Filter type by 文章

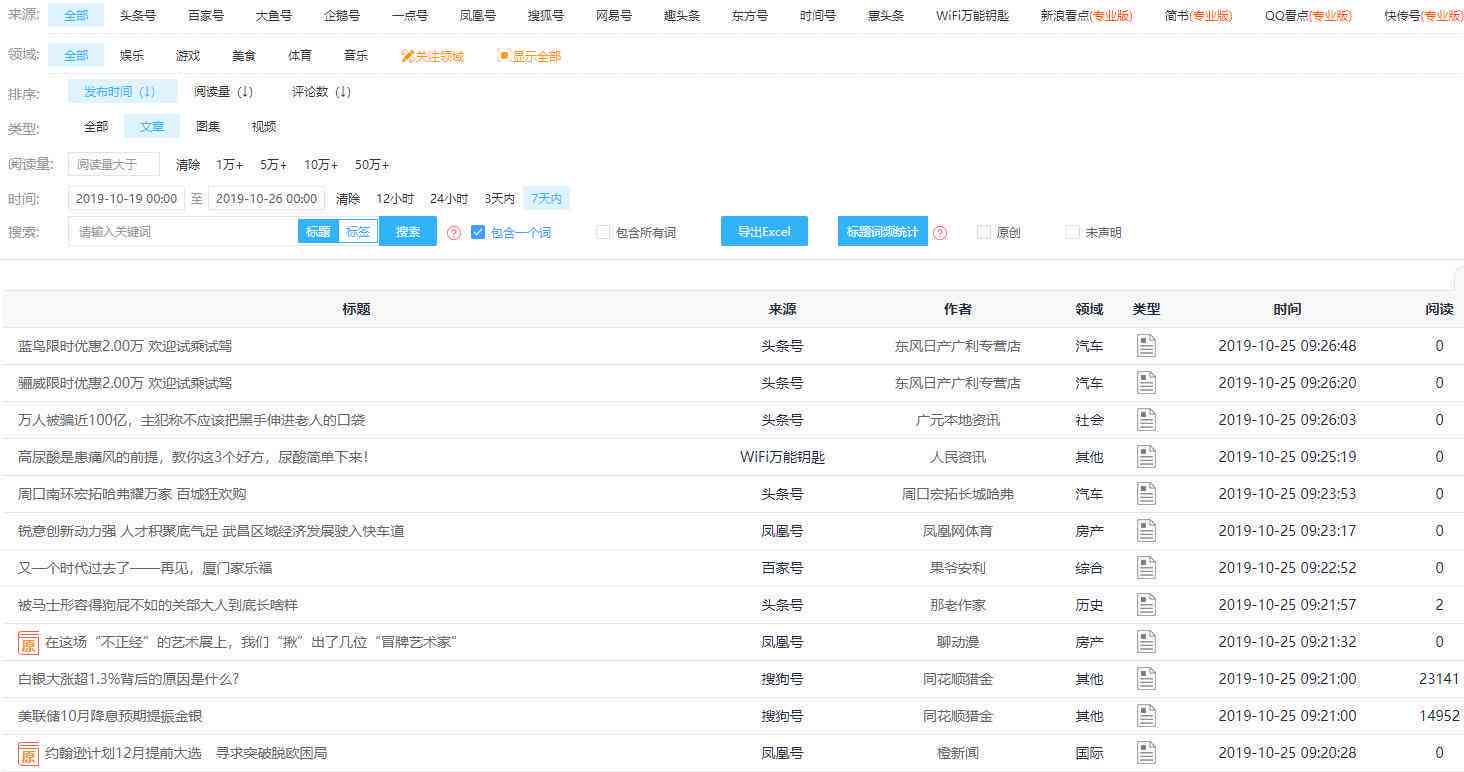pos(152,127)
